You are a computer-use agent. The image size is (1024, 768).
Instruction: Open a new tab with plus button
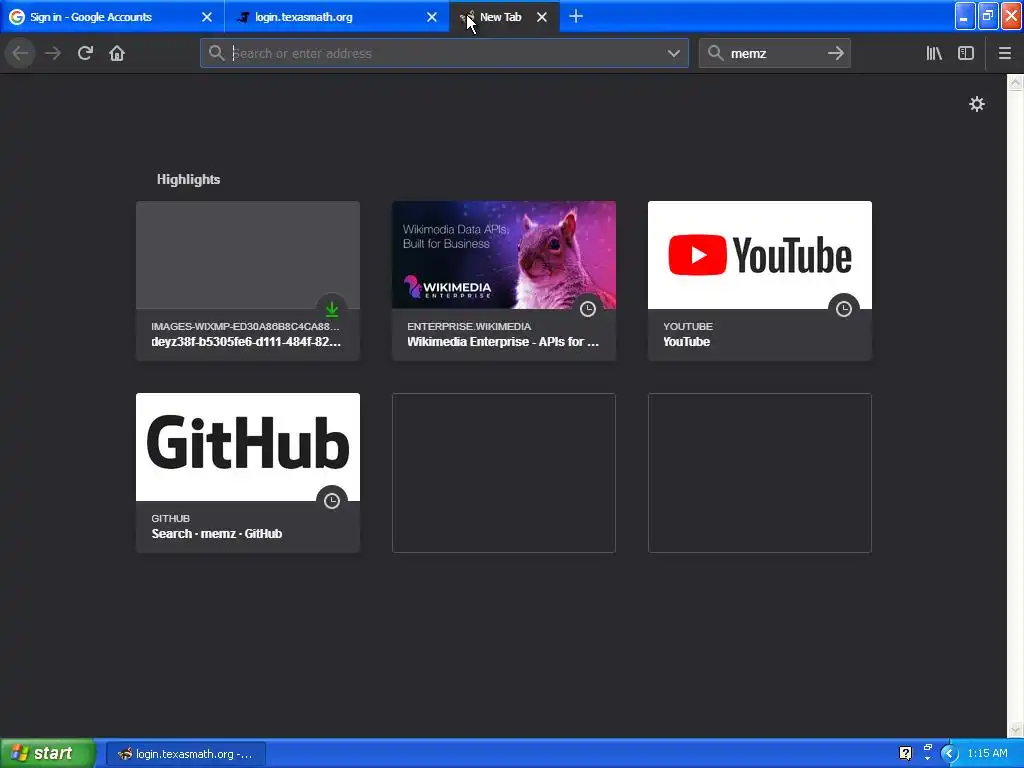[x=575, y=16]
